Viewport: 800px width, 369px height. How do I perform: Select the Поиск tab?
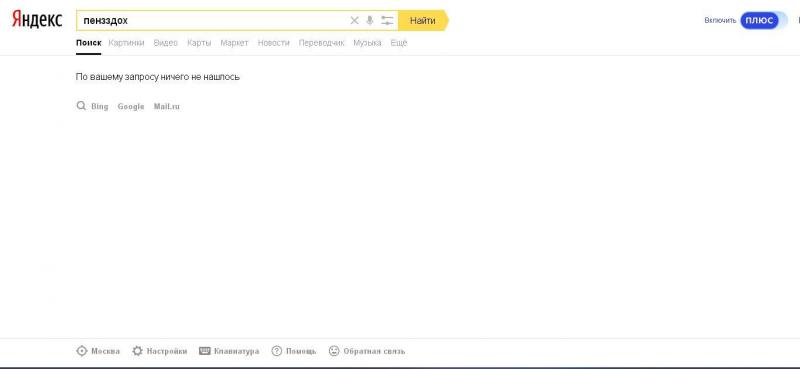(88, 43)
